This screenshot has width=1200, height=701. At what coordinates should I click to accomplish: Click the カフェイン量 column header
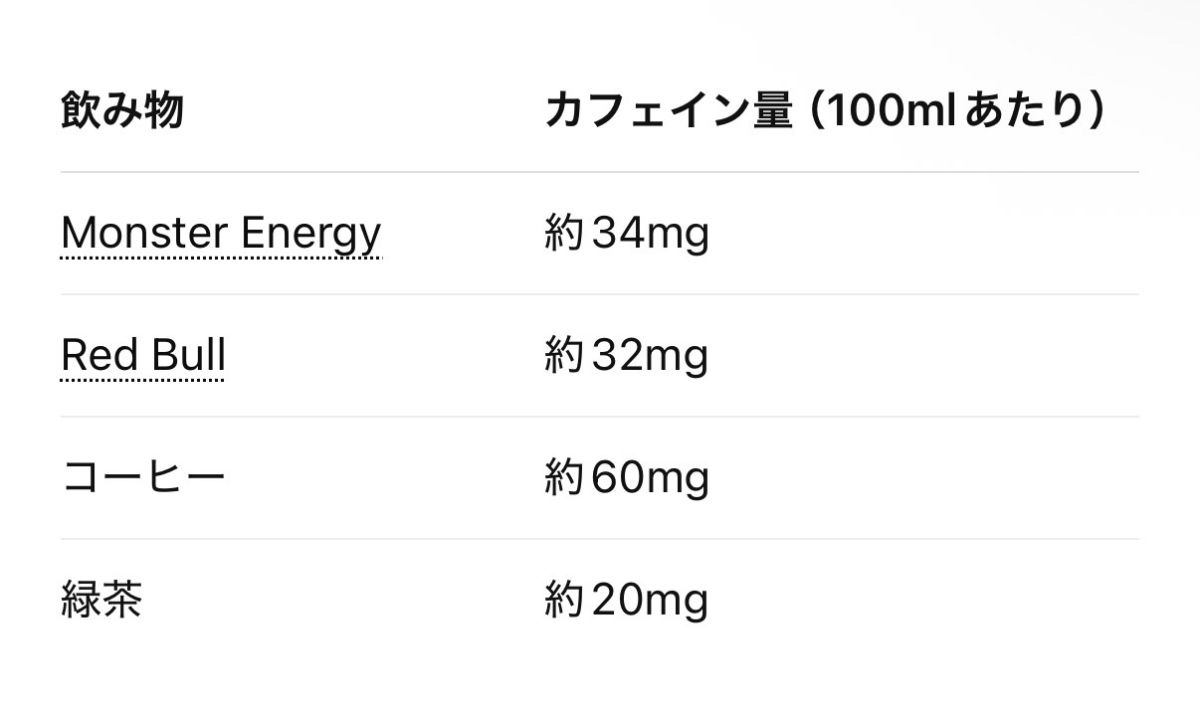point(668,111)
